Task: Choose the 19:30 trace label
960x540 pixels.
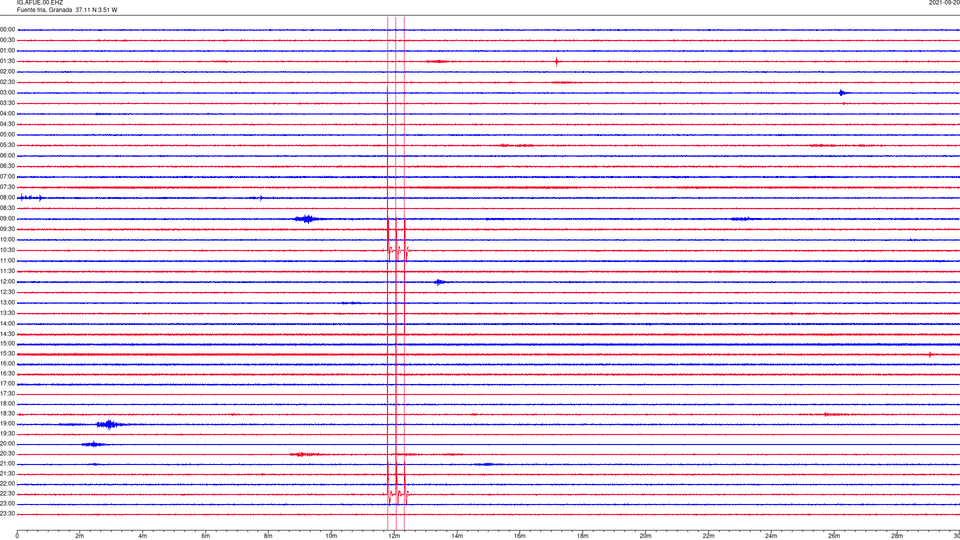Action: [x=7, y=433]
